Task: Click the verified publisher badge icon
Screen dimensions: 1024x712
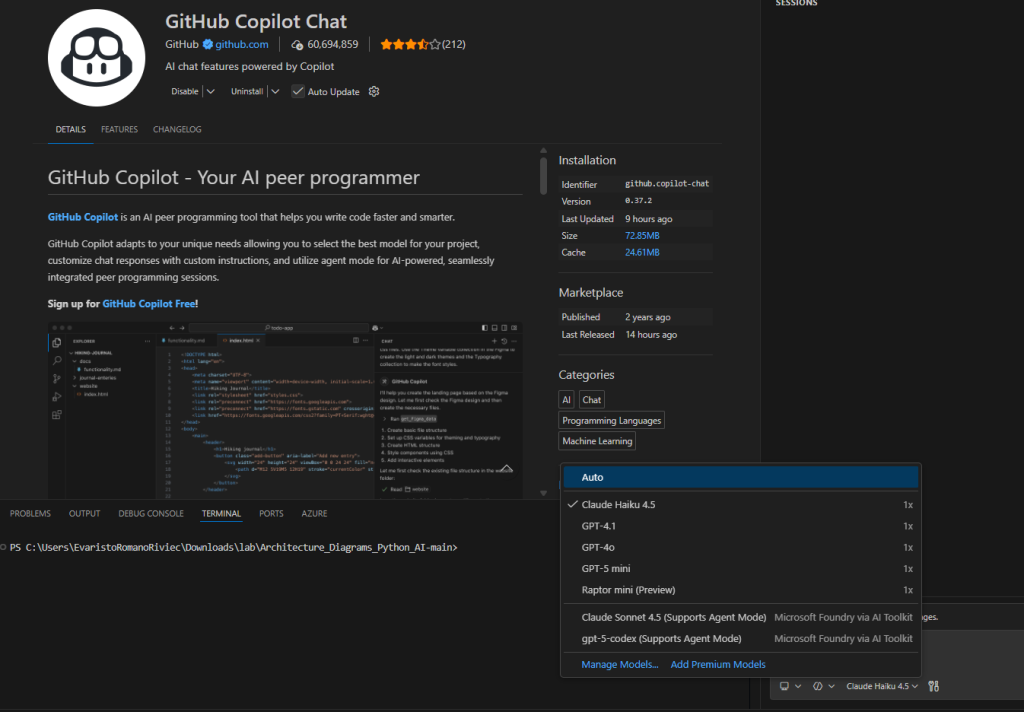Action: click(208, 45)
